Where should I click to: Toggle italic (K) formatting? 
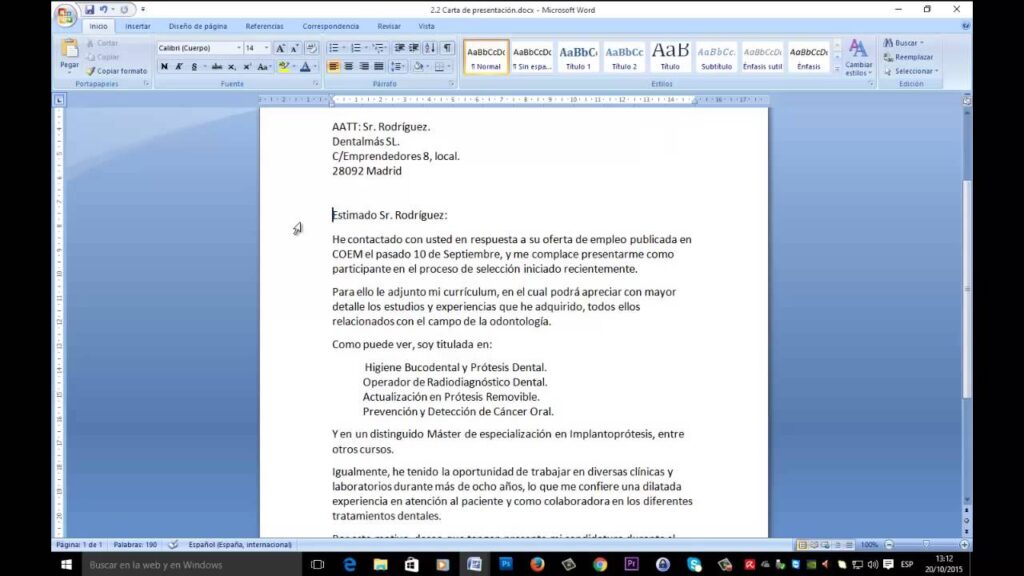(x=179, y=67)
